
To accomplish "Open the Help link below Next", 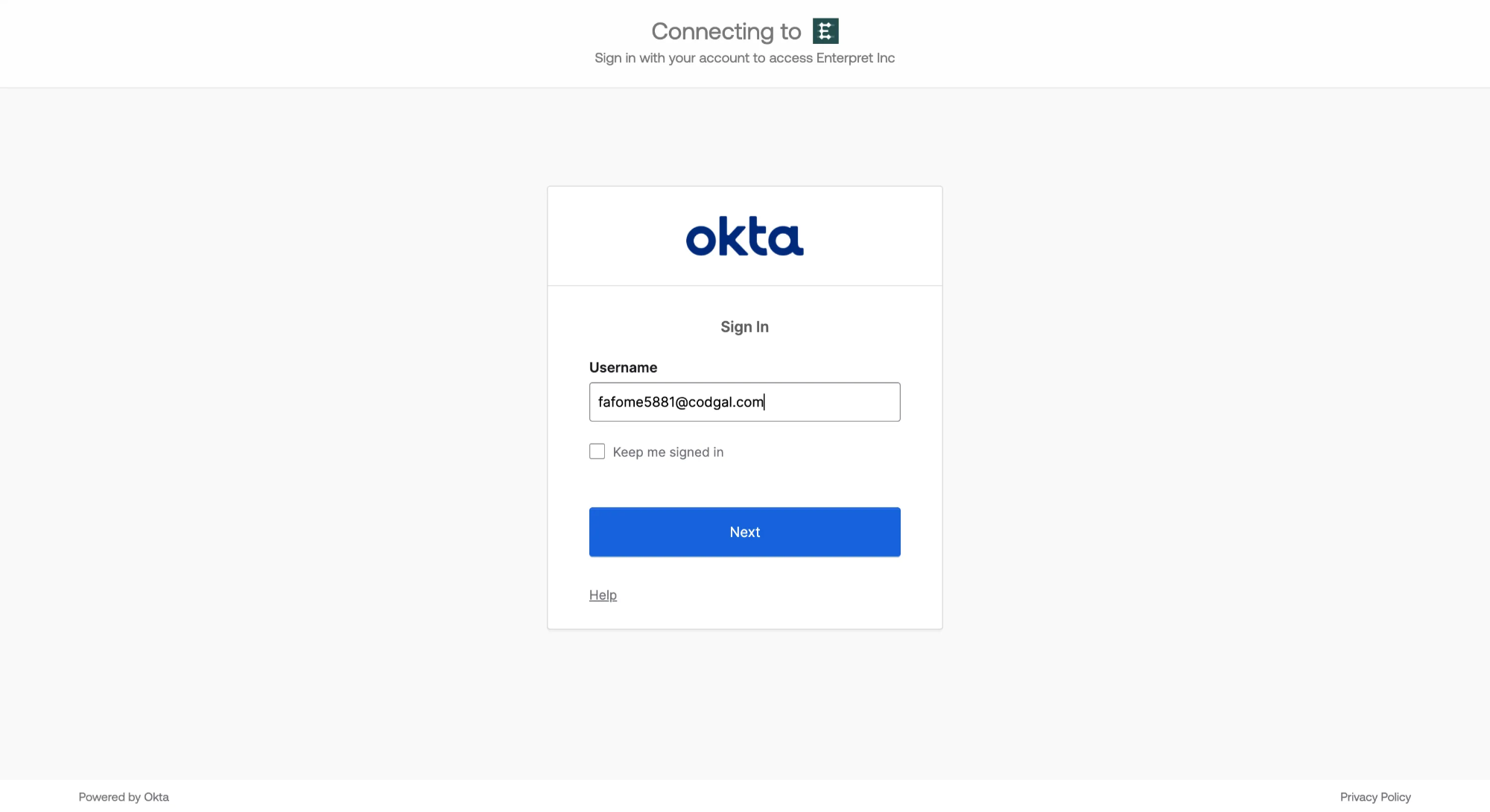I will (x=603, y=595).
